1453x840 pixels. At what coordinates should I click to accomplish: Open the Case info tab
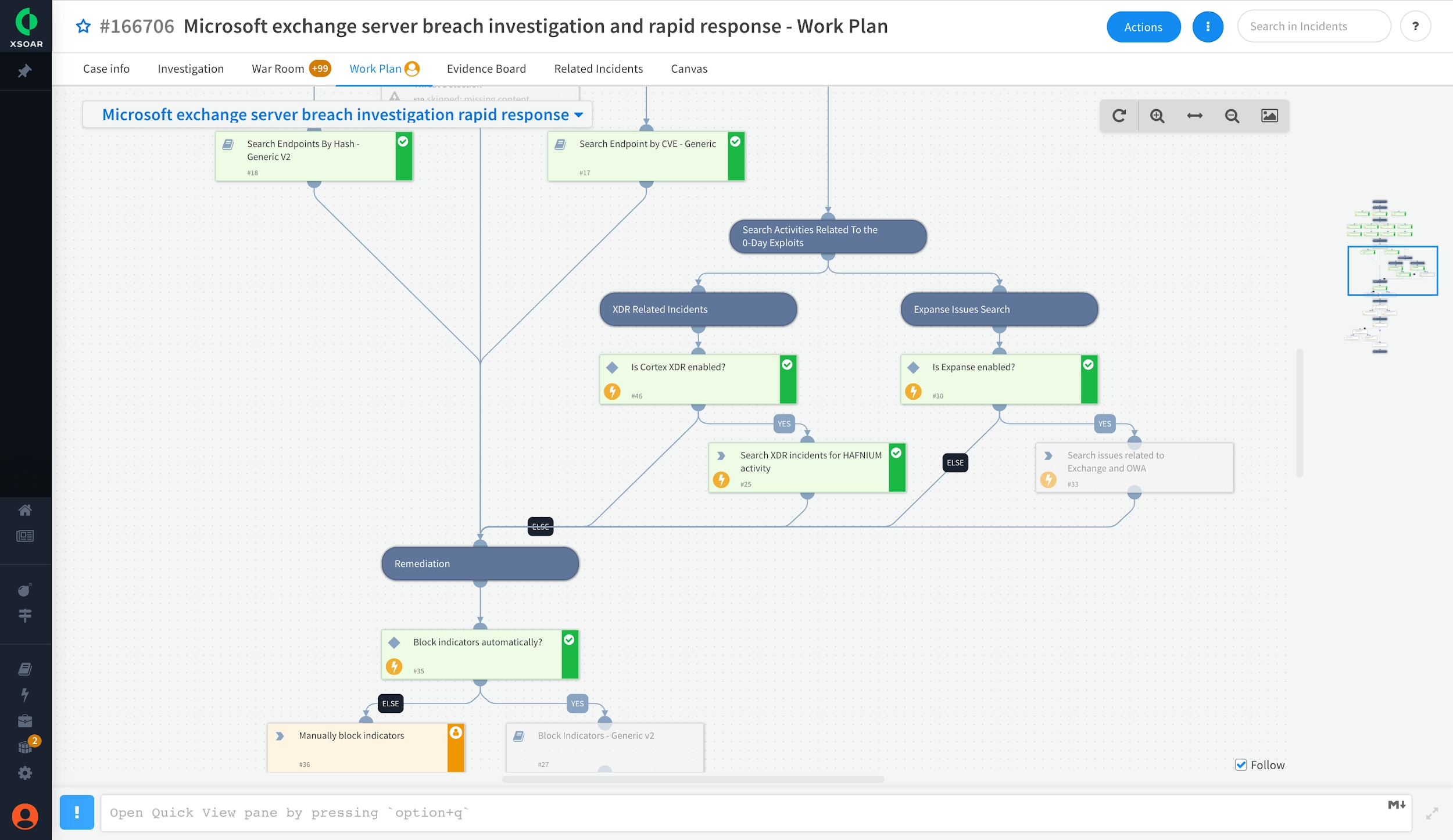point(106,69)
